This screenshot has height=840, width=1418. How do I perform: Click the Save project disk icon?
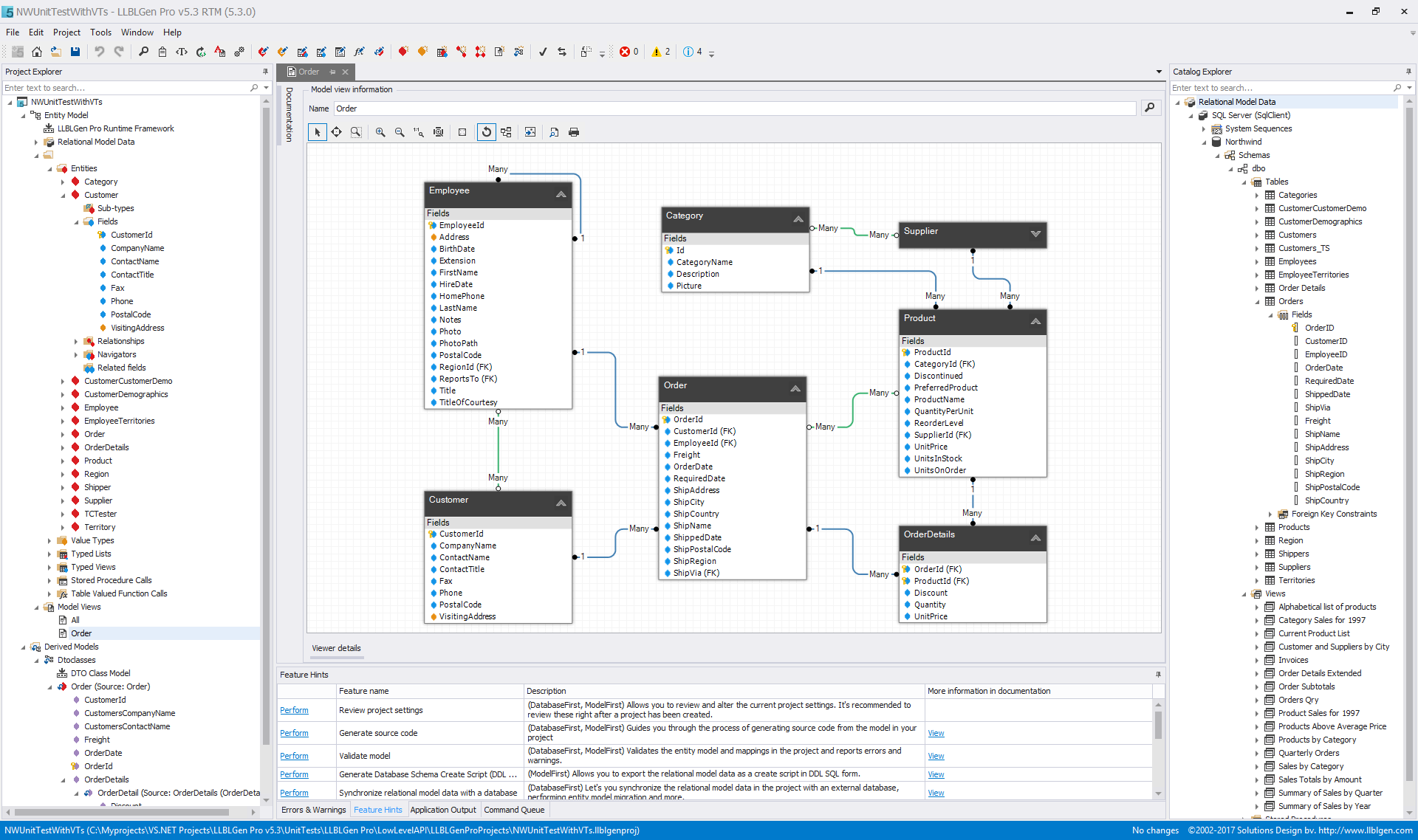click(x=75, y=52)
